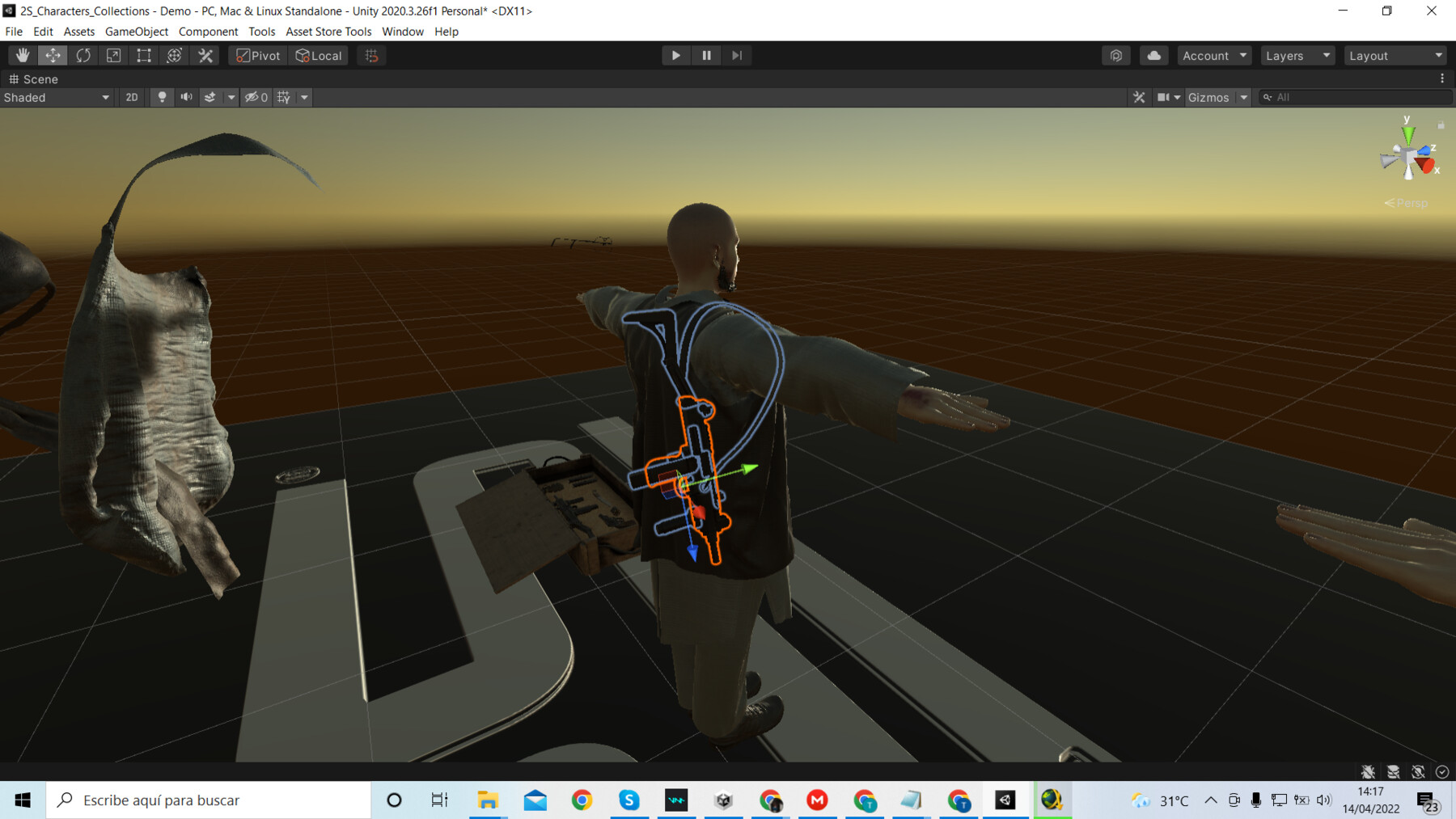Click the green Y axis on scene gizmo

click(x=1408, y=133)
